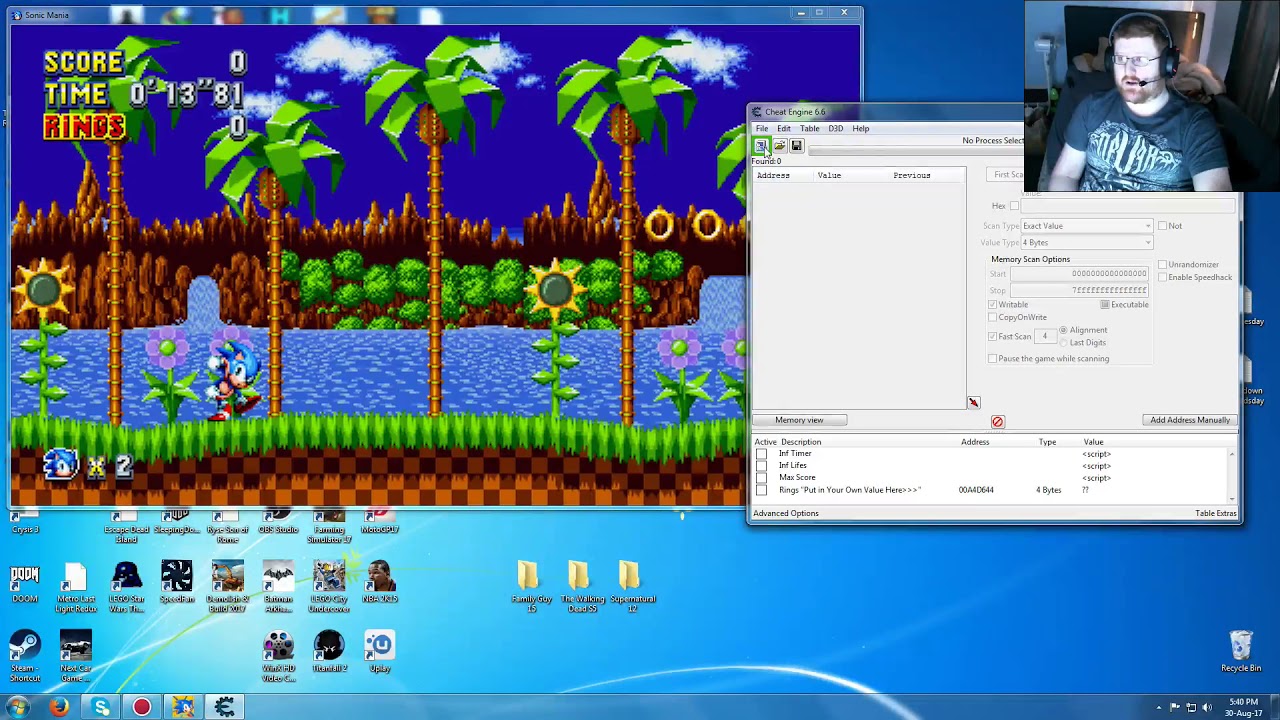This screenshot has width=1280, height=720.
Task: Click the Memory view button
Action: 799,420
